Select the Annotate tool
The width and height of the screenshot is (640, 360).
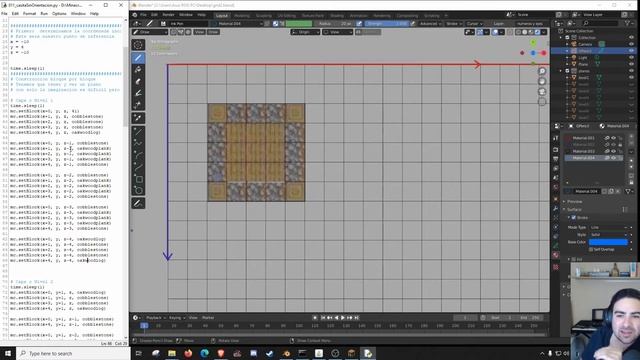click(138, 203)
